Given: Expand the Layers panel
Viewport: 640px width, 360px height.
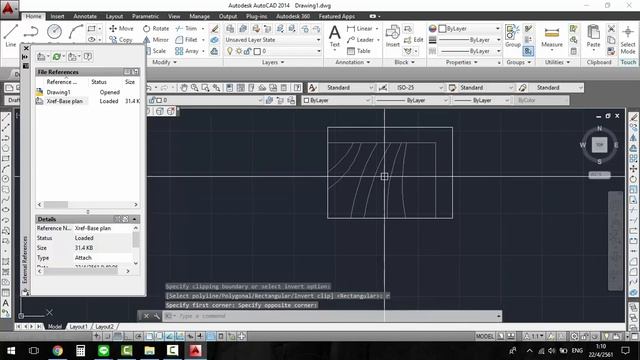Looking at the screenshot, I should 273,62.
